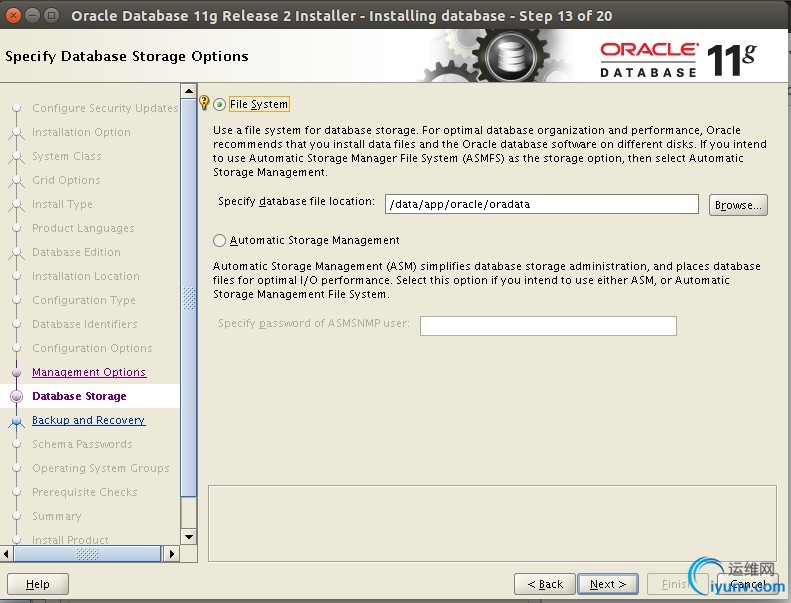Image resolution: width=791 pixels, height=603 pixels.
Task: Click the empty message area panel
Action: click(492, 523)
